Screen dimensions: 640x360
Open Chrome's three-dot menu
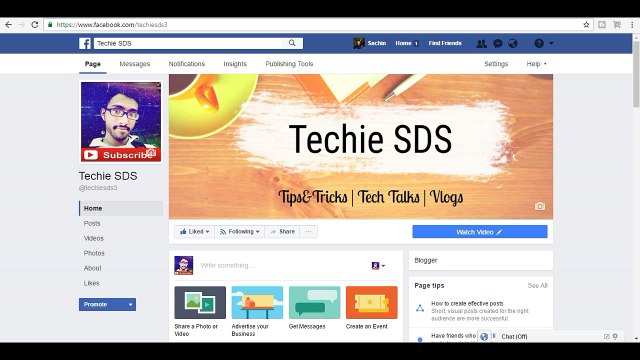click(x=632, y=25)
